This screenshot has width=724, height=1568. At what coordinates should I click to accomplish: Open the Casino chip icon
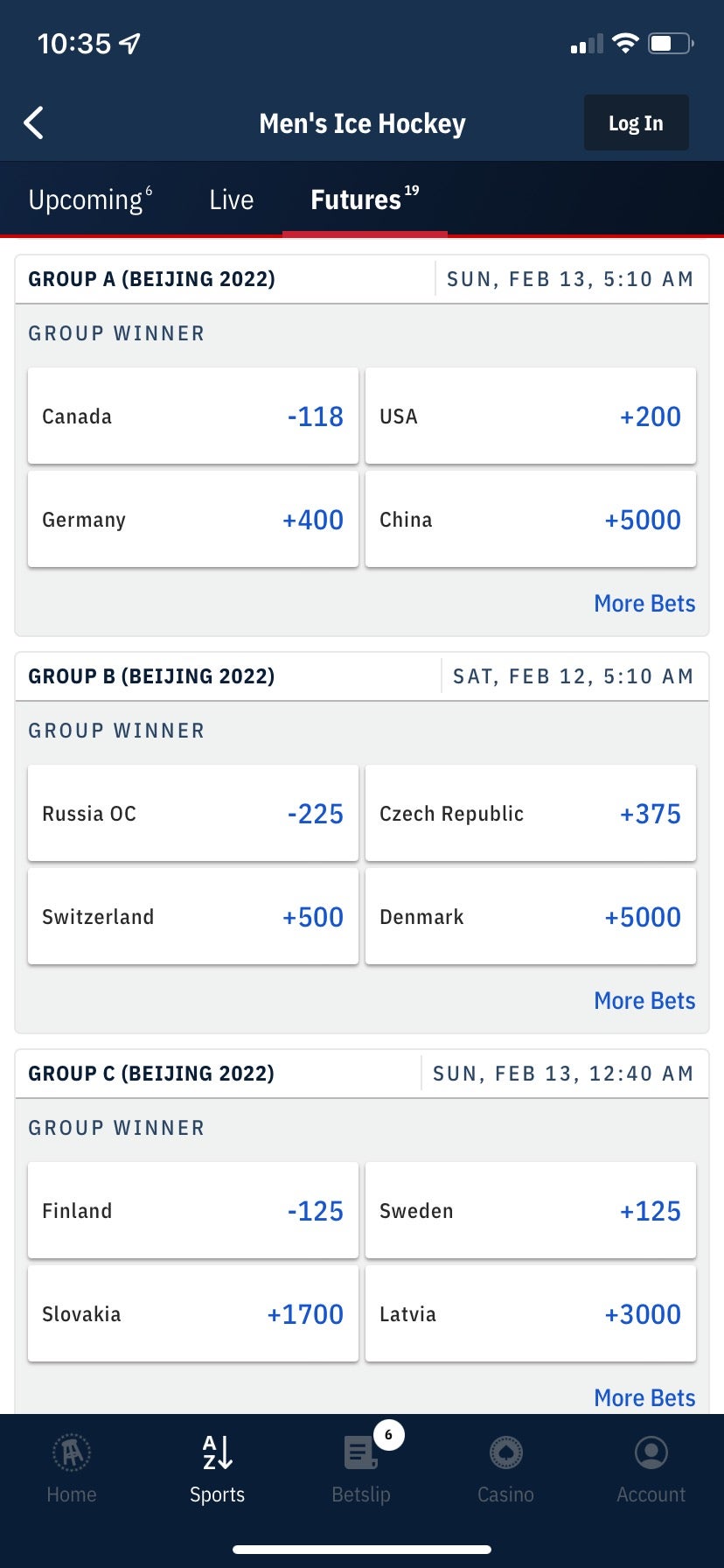[505, 1453]
